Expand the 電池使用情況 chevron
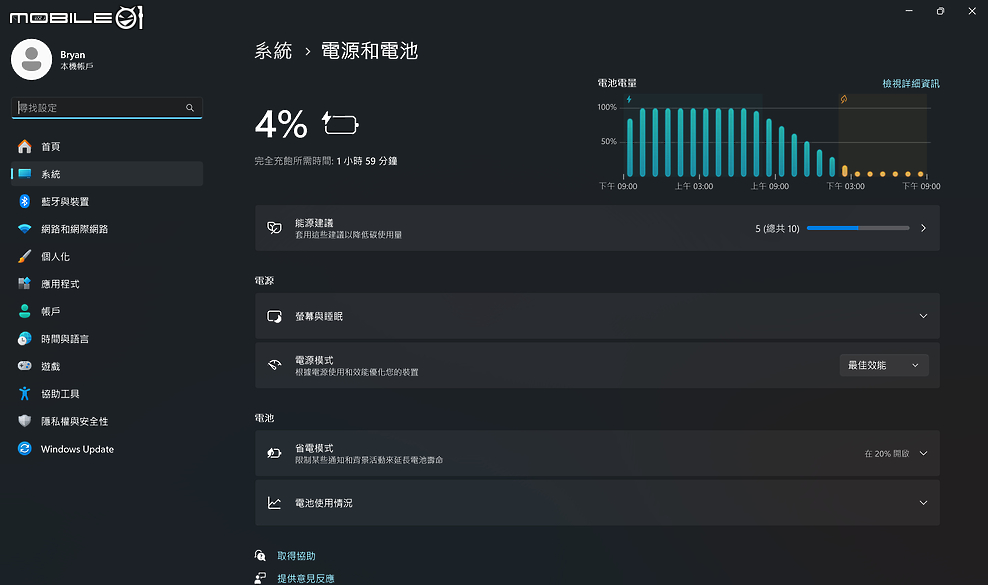The image size is (988, 585). point(923,502)
